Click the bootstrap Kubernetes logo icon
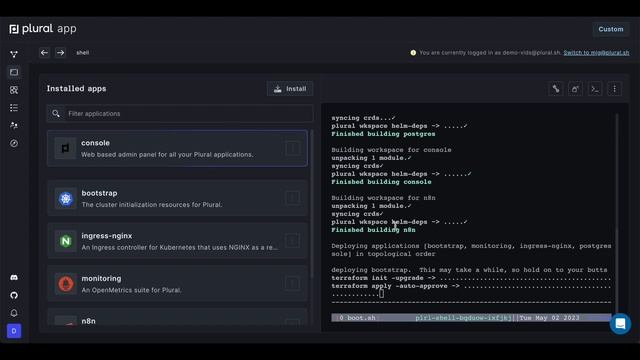The image size is (640, 360). click(65, 198)
